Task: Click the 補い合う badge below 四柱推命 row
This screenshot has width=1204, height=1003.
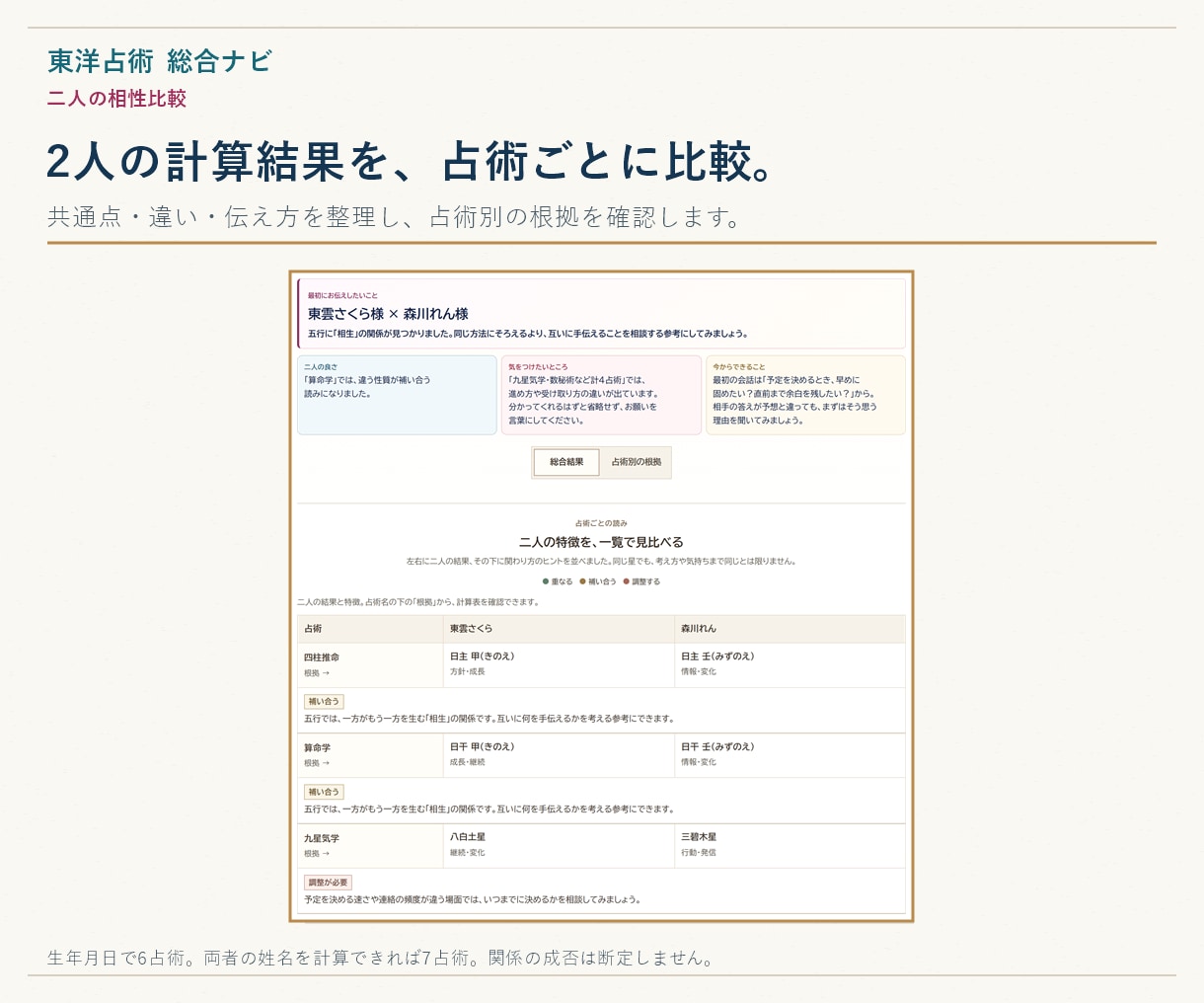Action: pyautogui.click(x=324, y=702)
